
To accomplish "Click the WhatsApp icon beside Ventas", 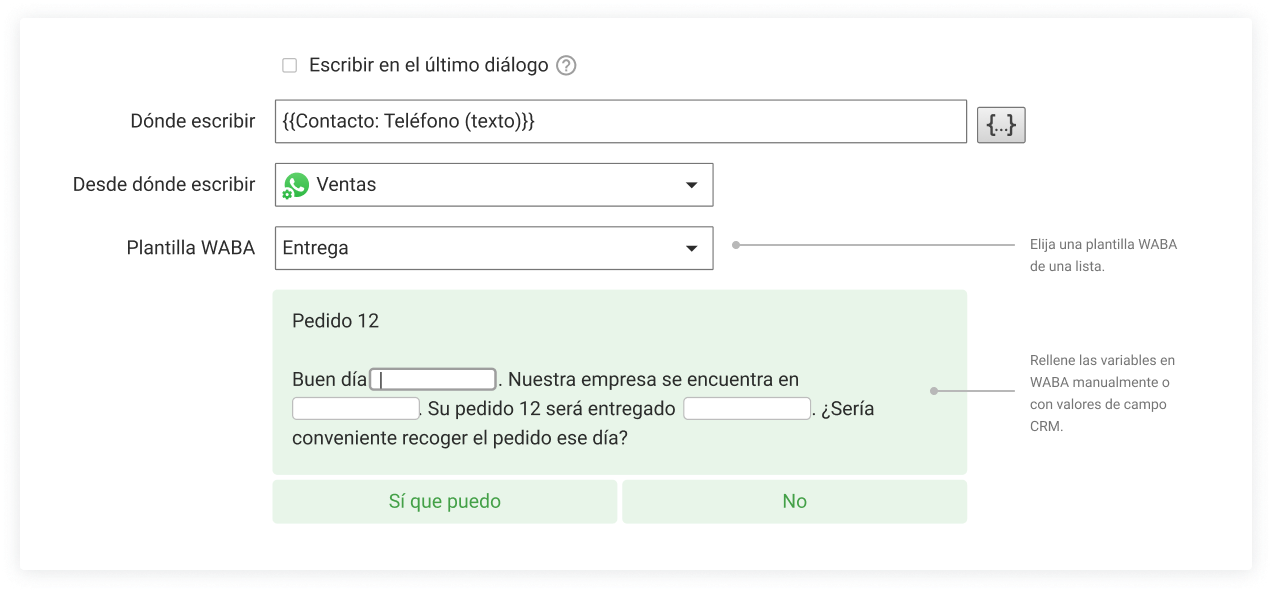I will pyautogui.click(x=296, y=185).
